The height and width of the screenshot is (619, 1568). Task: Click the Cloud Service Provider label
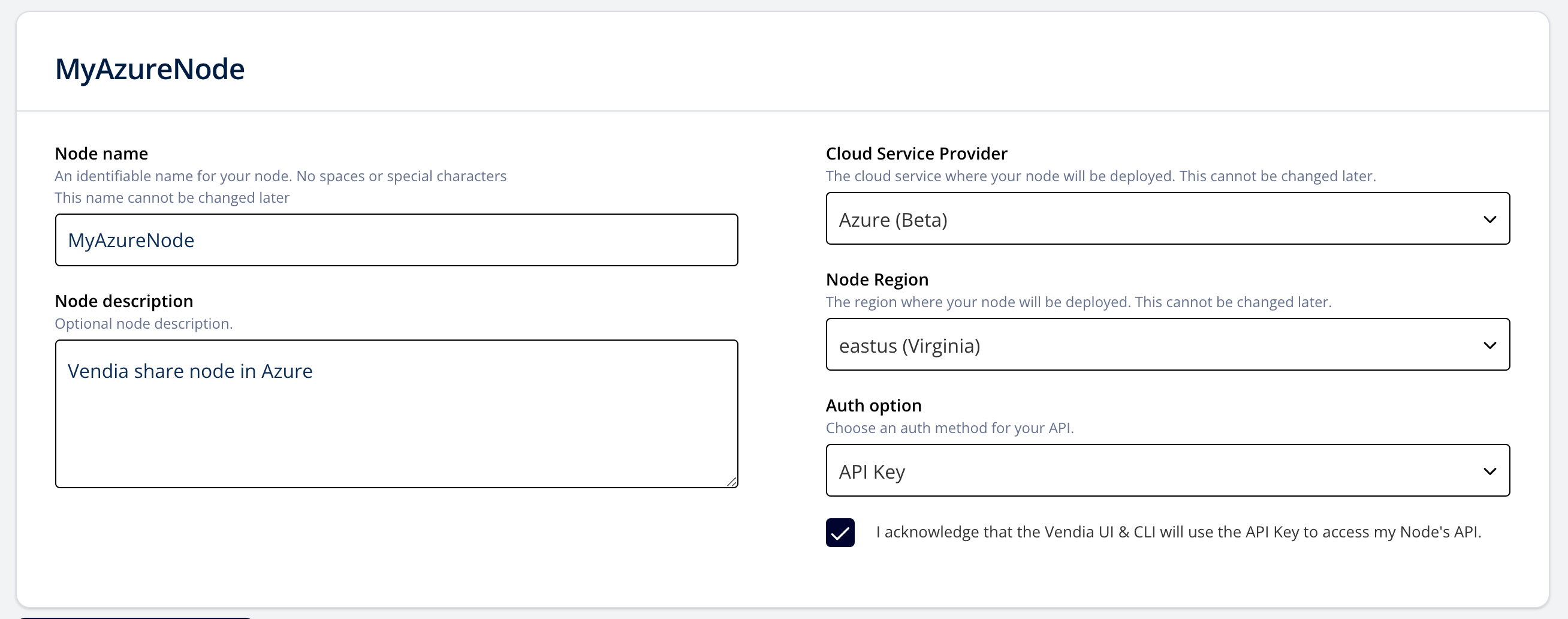coord(916,154)
